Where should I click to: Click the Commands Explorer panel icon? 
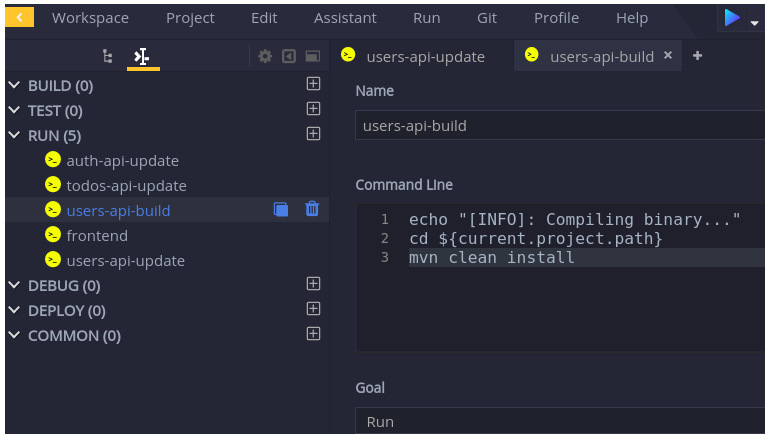click(x=142, y=57)
